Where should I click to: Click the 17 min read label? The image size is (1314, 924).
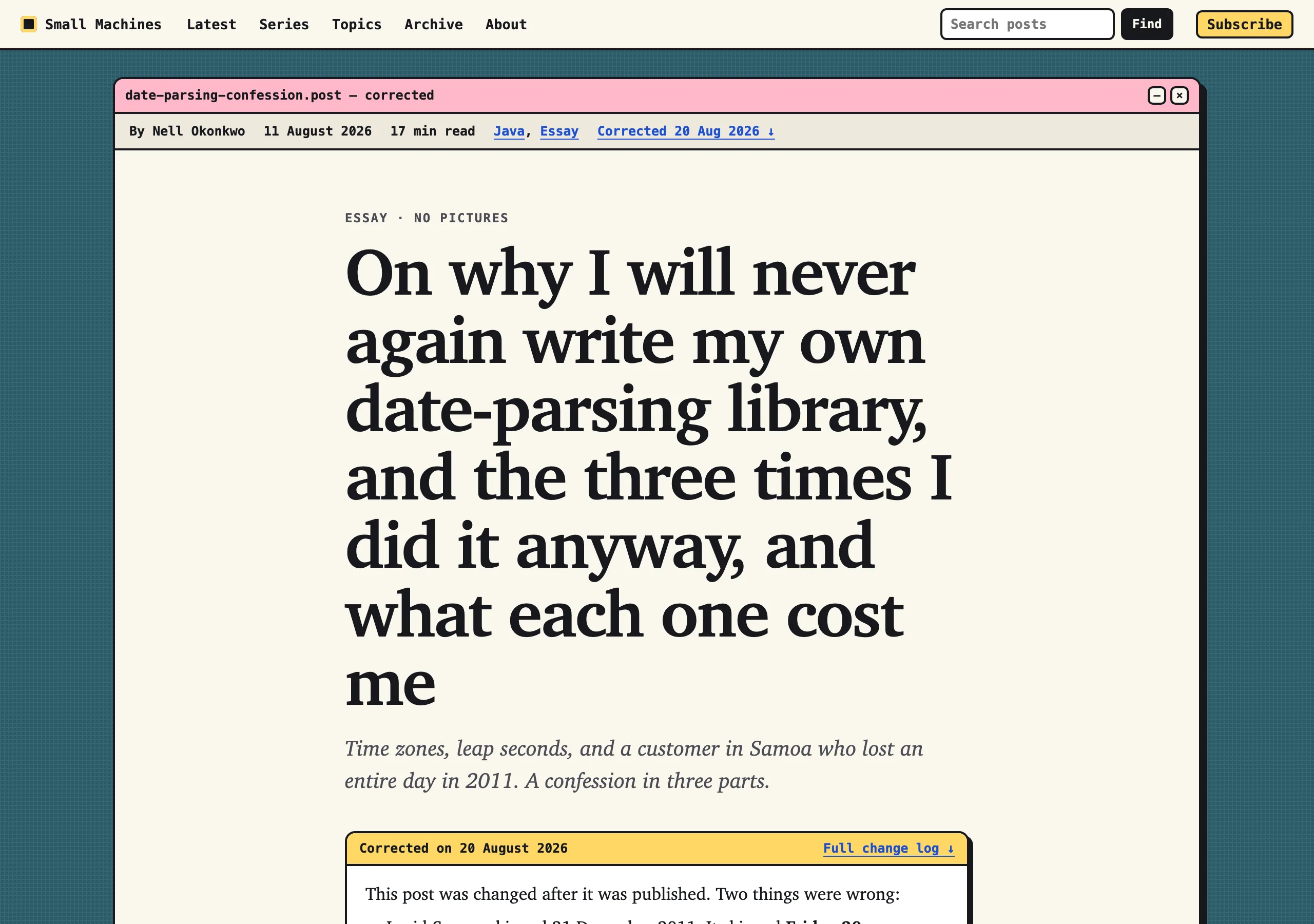coord(433,131)
